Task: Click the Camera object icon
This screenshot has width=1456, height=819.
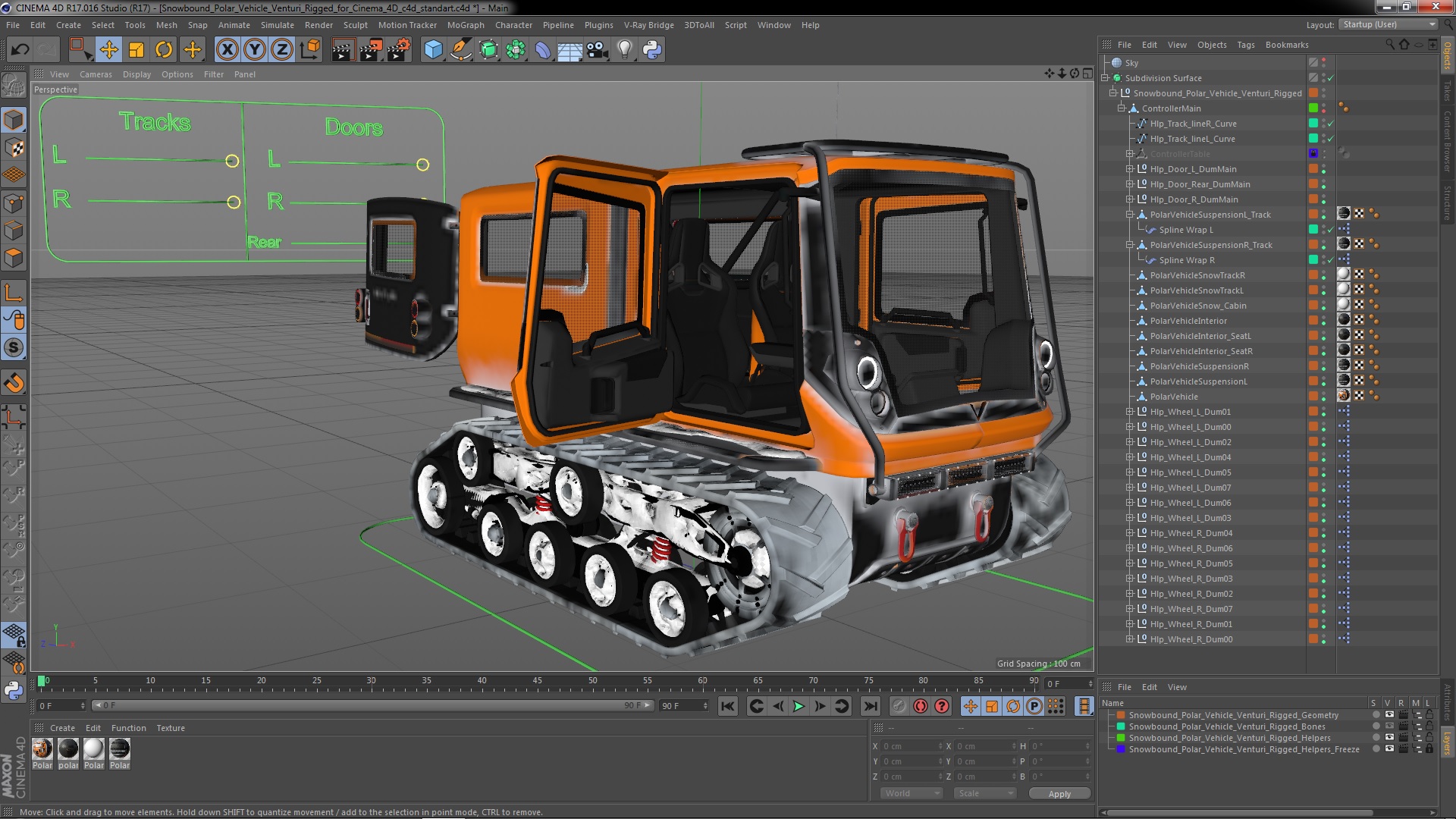Action: tap(597, 50)
